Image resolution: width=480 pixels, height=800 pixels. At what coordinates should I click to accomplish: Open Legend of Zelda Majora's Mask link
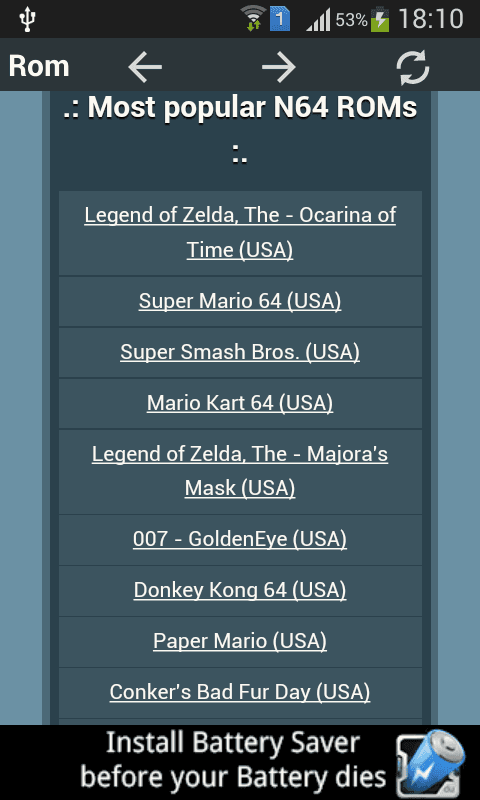pos(240,471)
